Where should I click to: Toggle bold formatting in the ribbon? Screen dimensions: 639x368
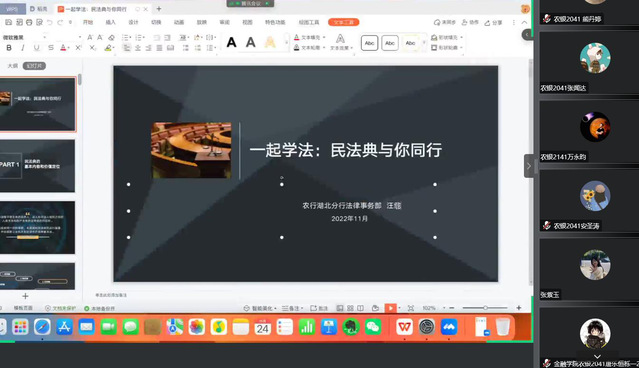click(x=9, y=48)
